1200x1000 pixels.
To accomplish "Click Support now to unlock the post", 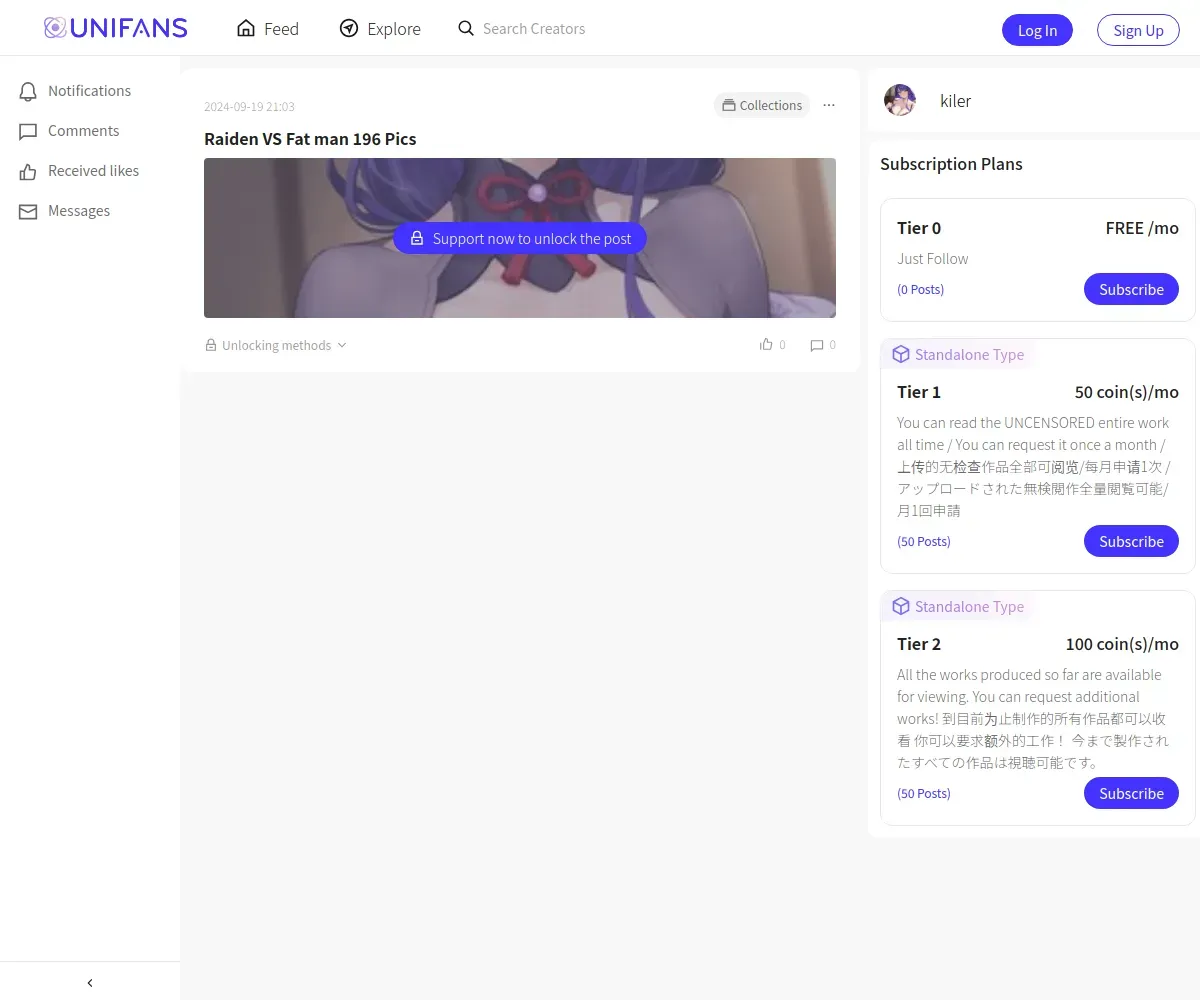I will coord(520,238).
